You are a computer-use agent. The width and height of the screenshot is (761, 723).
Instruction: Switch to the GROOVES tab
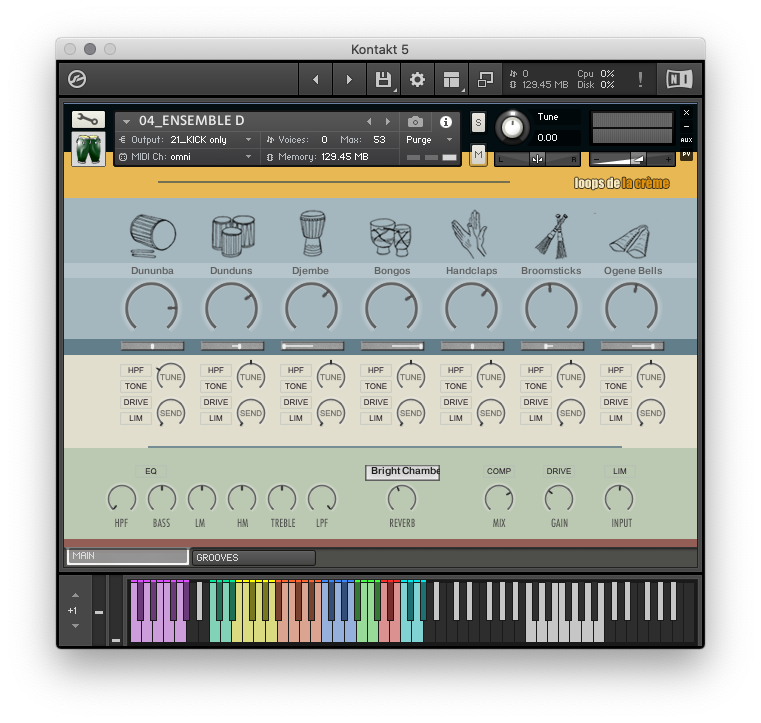click(254, 558)
